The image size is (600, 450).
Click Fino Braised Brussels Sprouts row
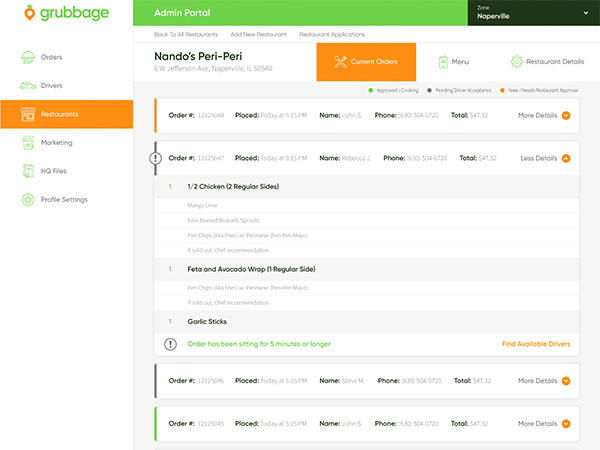point(367,220)
